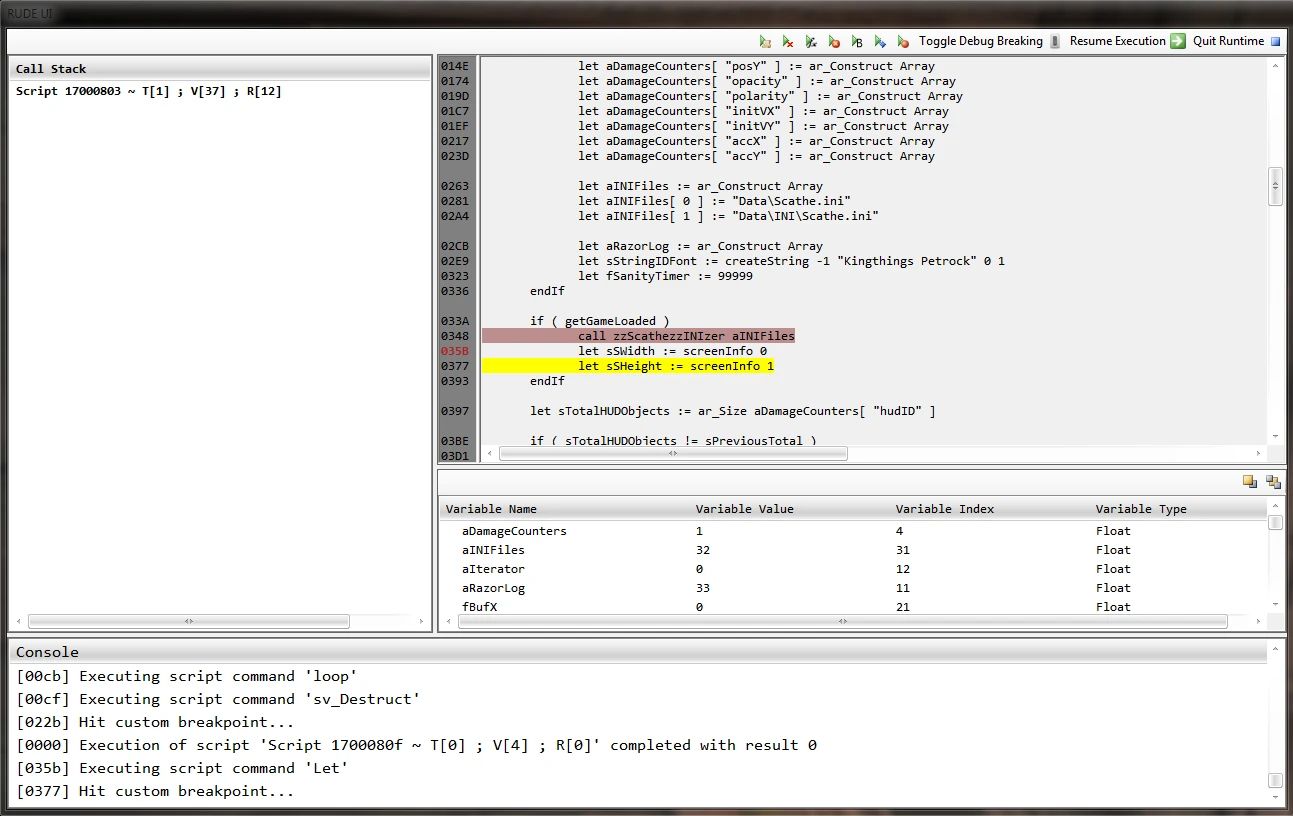
Task: Click Quit Runtime to stop debugging
Action: pyautogui.click(x=1227, y=41)
